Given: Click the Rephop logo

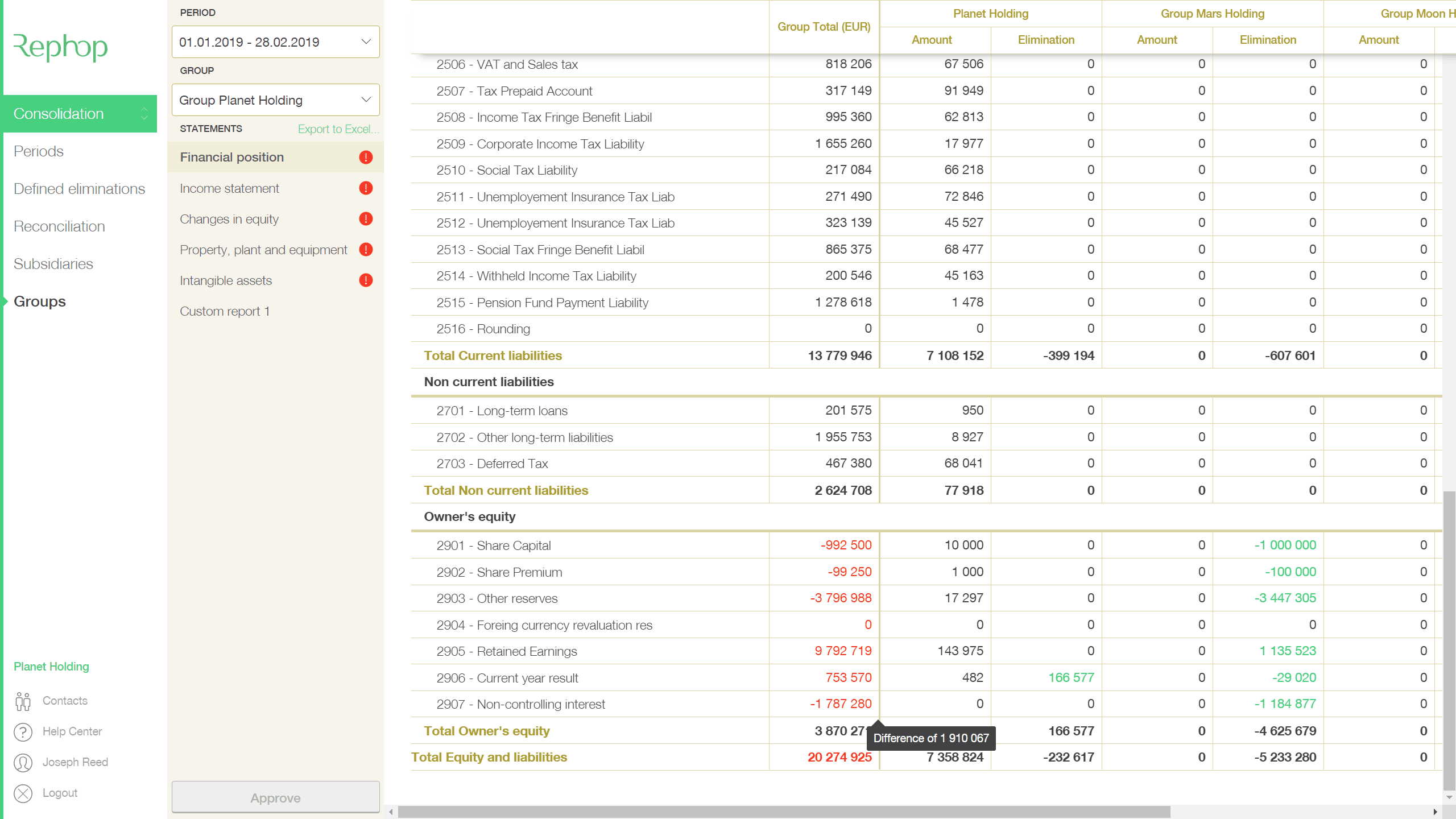Looking at the screenshot, I should point(60,47).
